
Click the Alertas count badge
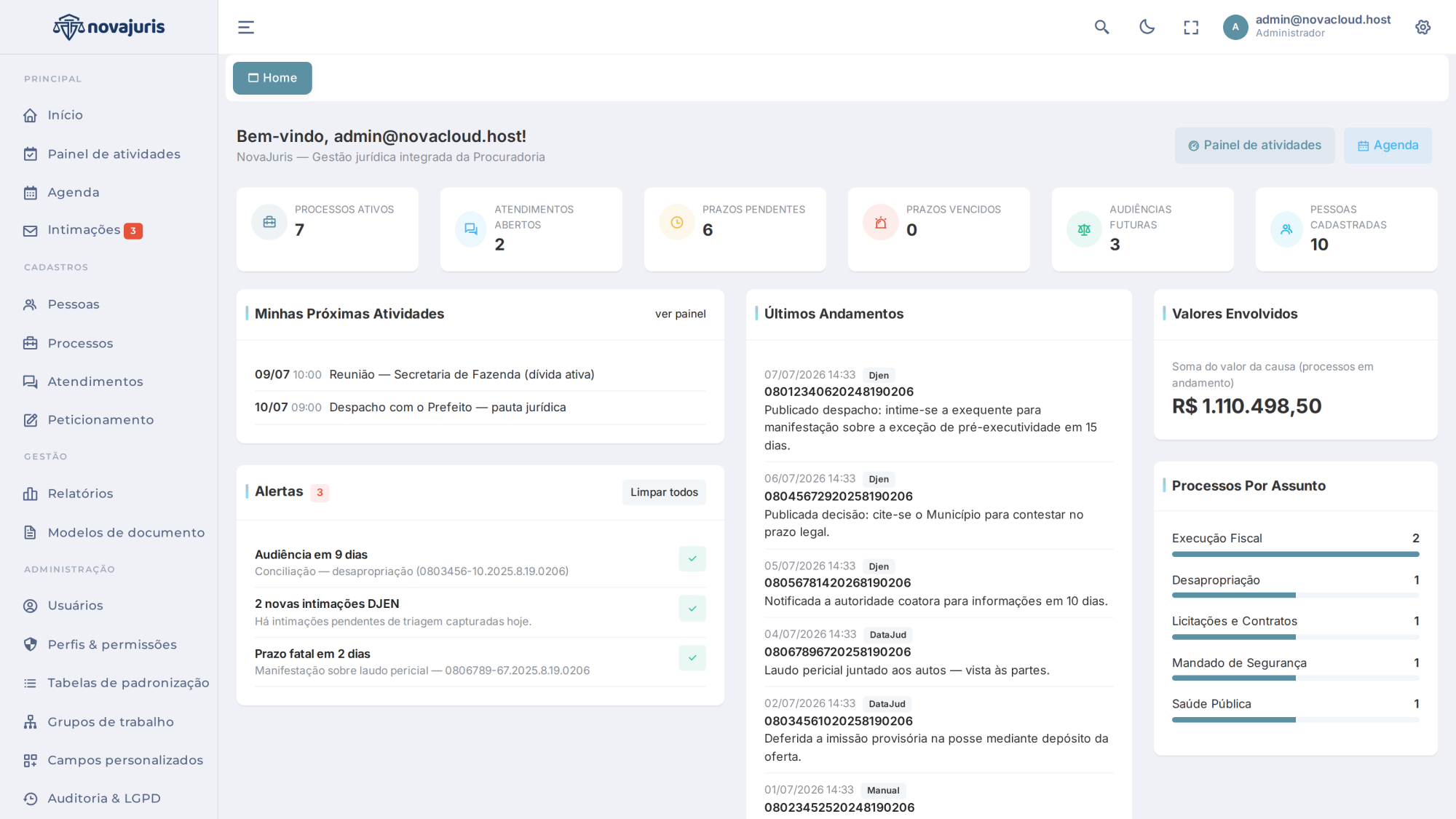click(320, 493)
